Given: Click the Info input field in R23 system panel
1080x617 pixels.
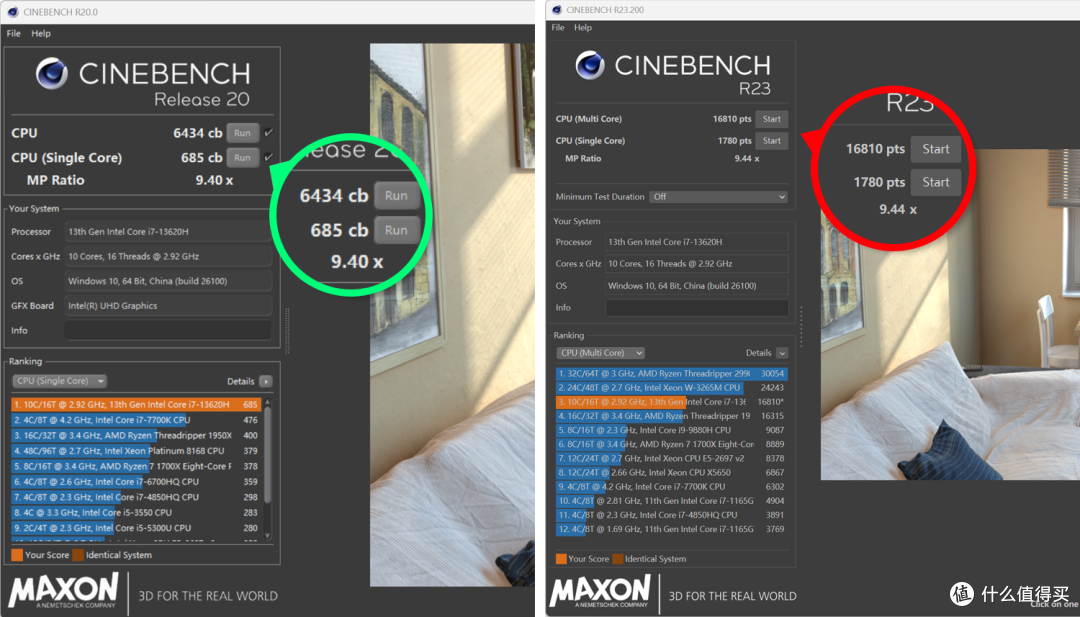Looking at the screenshot, I should [x=697, y=308].
